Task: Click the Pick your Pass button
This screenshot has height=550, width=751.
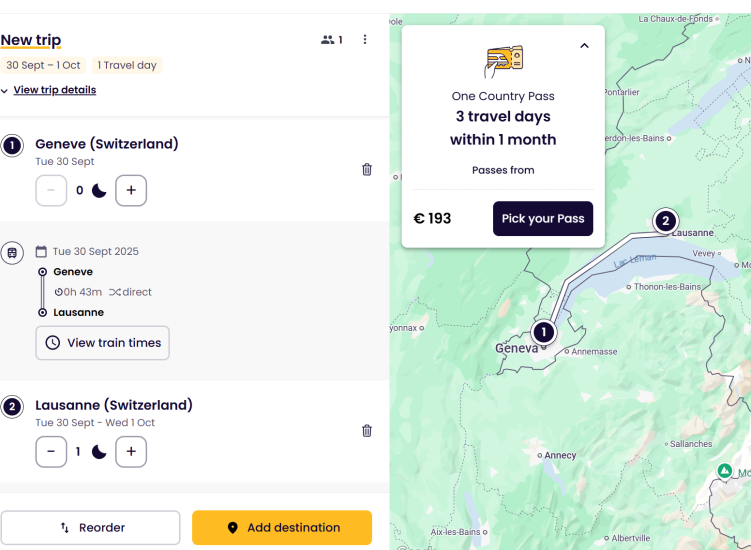Action: [x=543, y=219]
